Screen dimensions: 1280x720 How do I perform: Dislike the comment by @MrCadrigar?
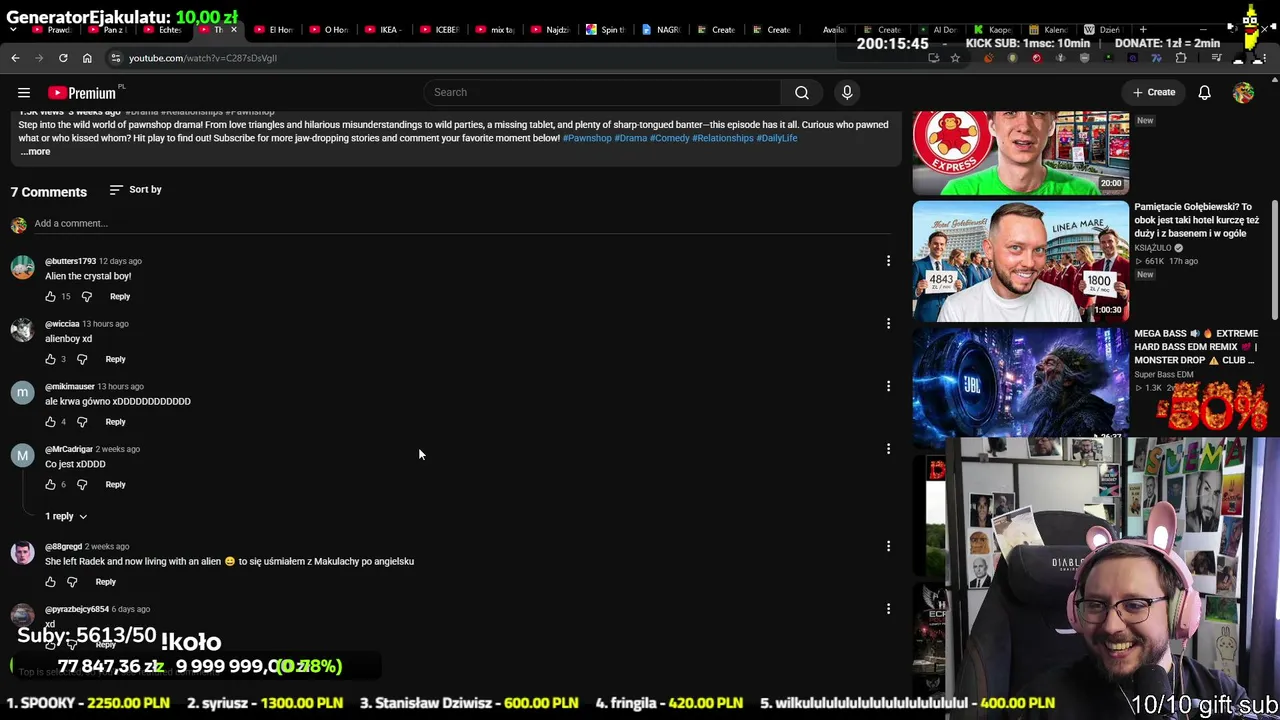pos(82,485)
